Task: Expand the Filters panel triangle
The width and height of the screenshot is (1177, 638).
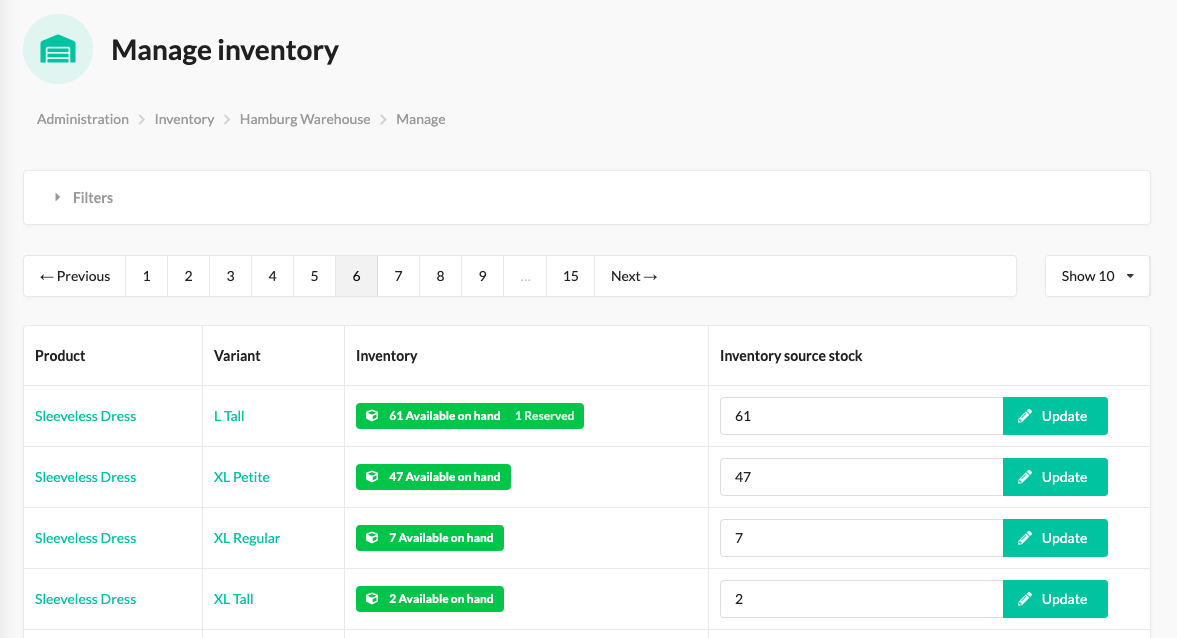Action: (x=57, y=197)
